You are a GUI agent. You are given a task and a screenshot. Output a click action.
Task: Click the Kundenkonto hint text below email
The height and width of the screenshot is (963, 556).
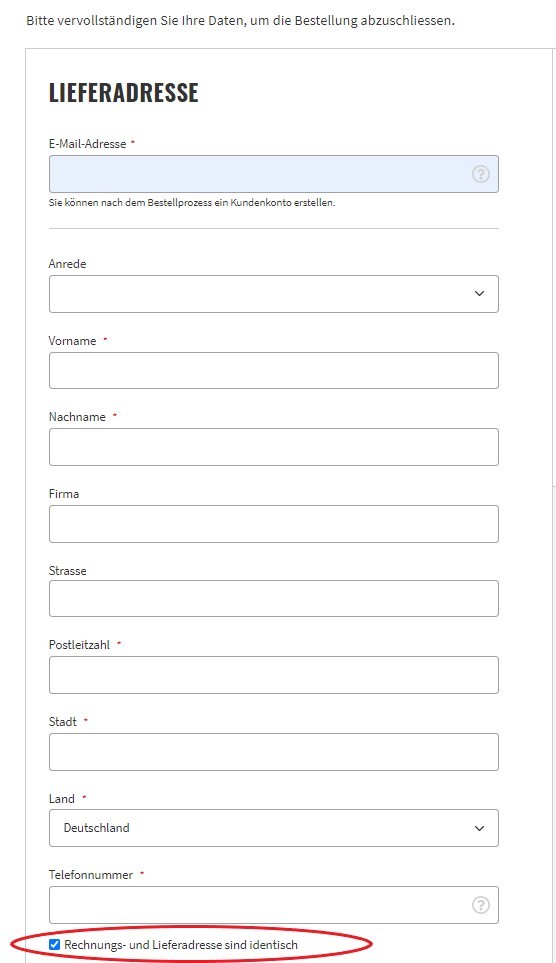[x=192, y=203]
